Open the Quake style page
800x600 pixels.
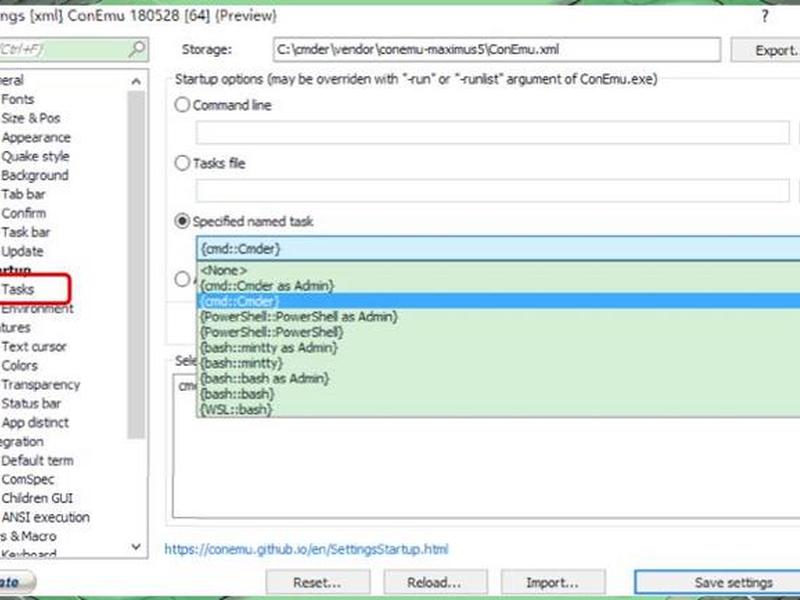[35, 156]
